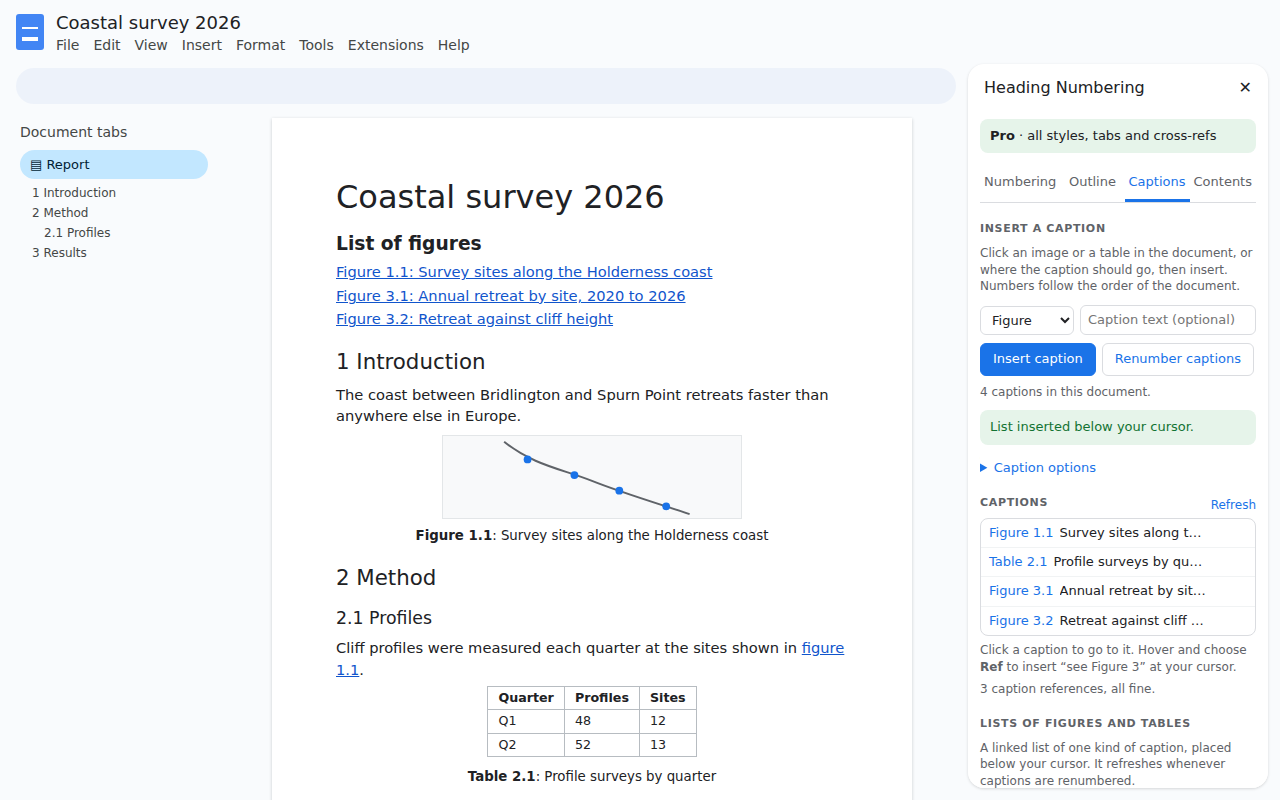Switch to the Numbering tab
This screenshot has height=800, width=1280.
[1020, 182]
